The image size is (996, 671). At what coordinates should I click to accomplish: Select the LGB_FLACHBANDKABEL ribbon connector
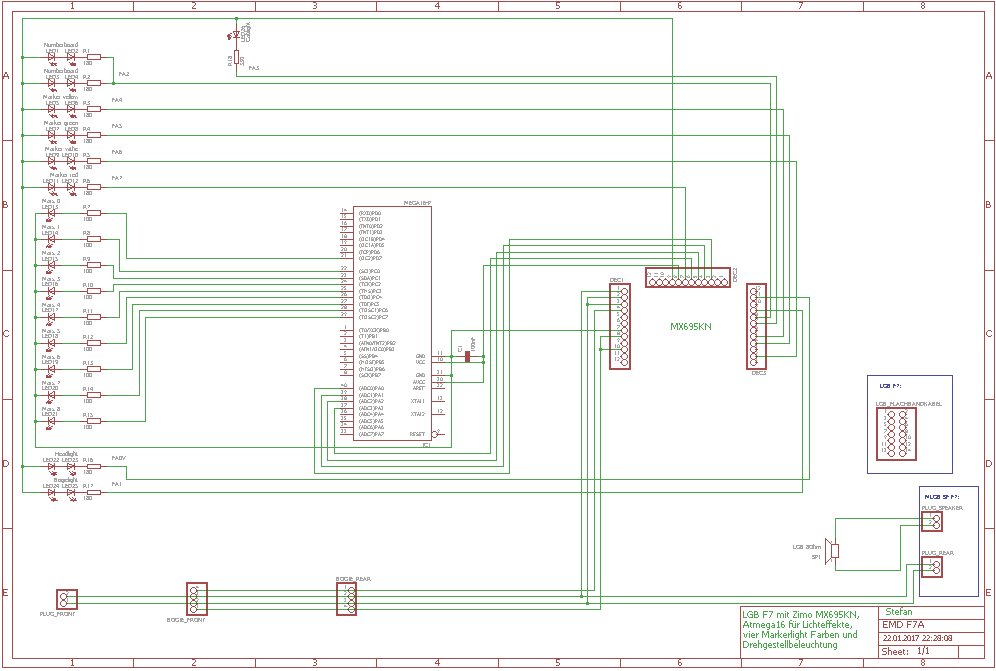[896, 435]
